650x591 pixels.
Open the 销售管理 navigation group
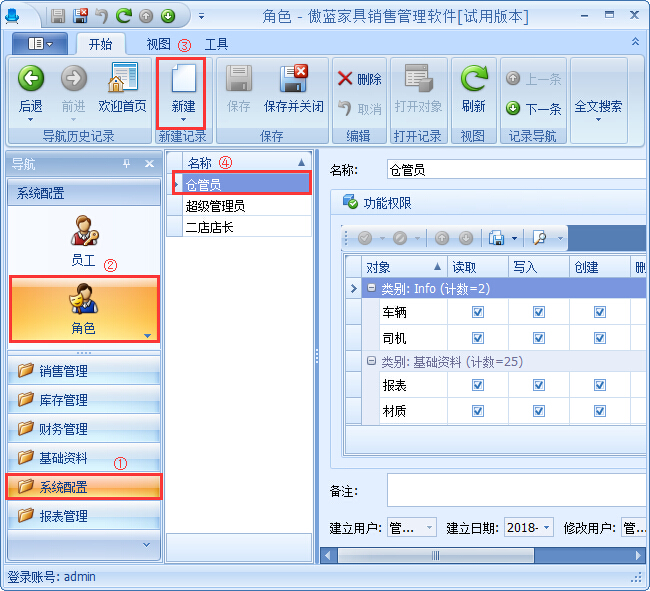(63, 371)
